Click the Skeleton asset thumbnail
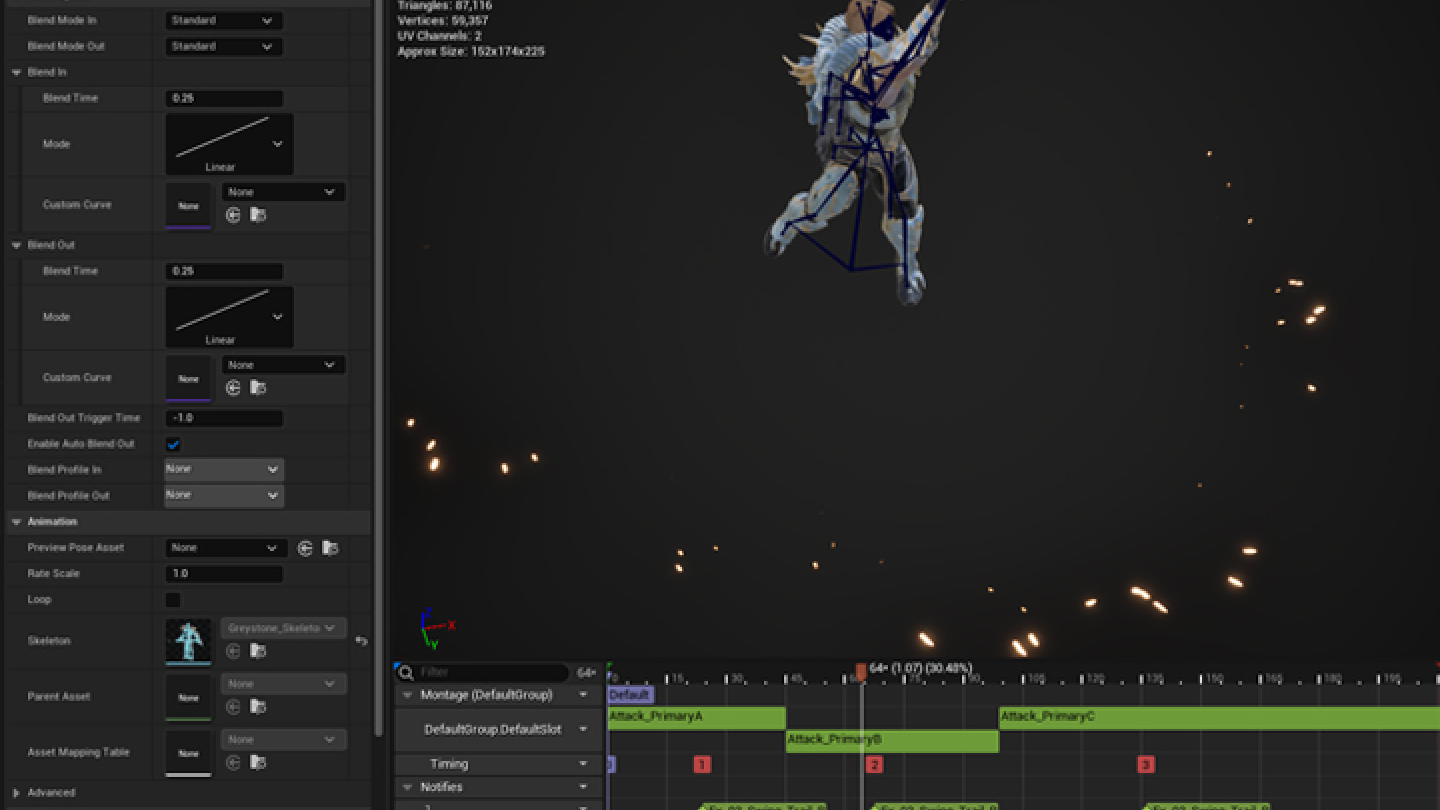1440x810 pixels. [x=188, y=642]
